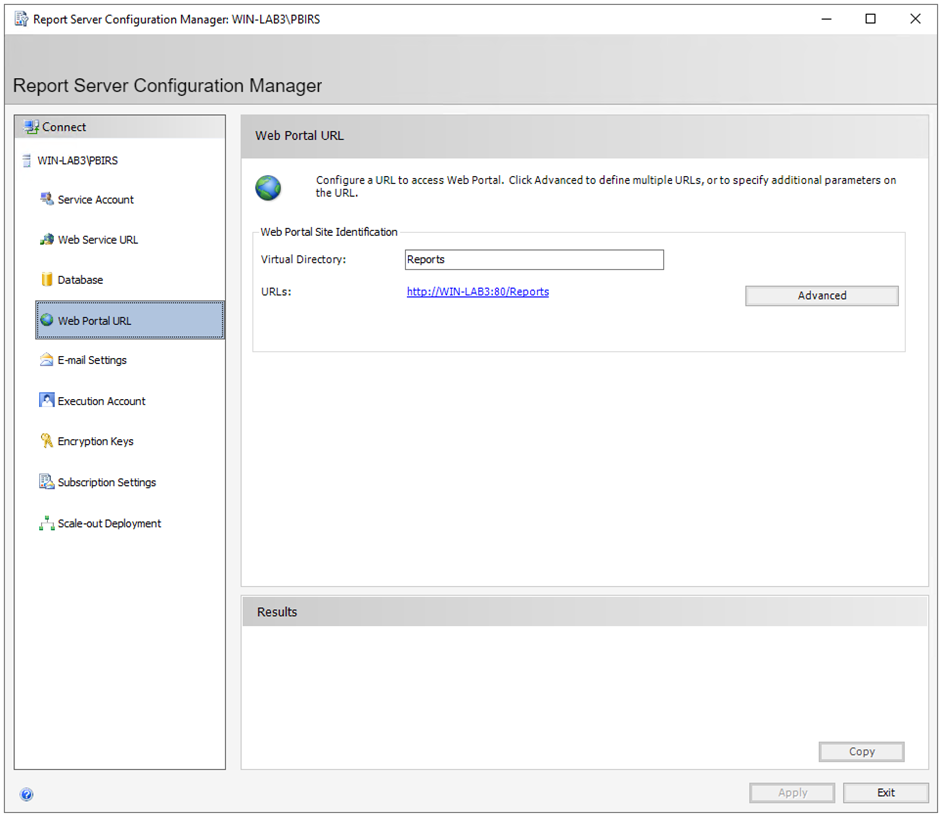Screen dimensions: 940x814
Task: Click the Database cylinder icon
Action: point(47,279)
